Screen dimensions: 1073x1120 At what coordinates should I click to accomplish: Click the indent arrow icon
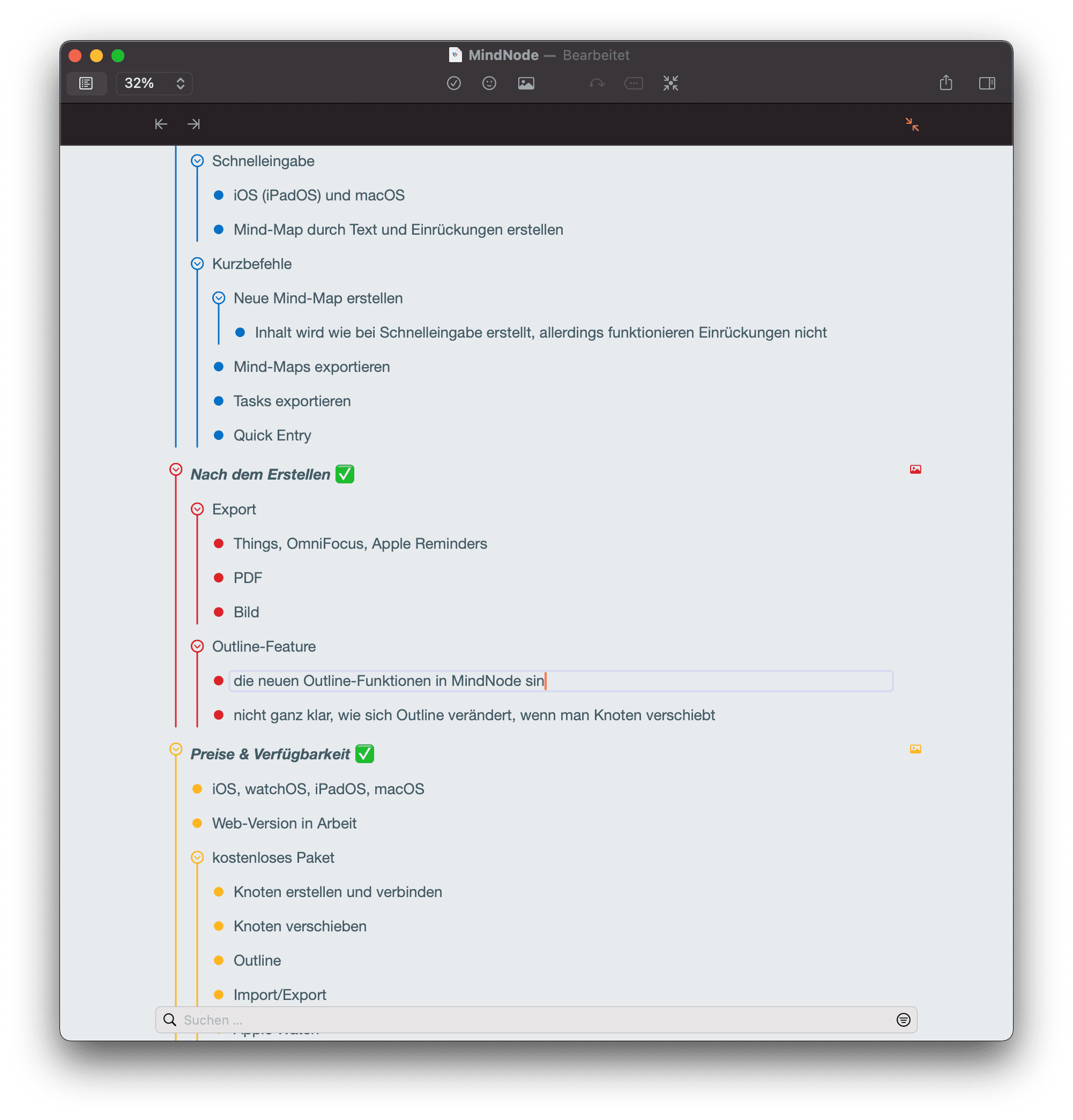click(x=194, y=124)
